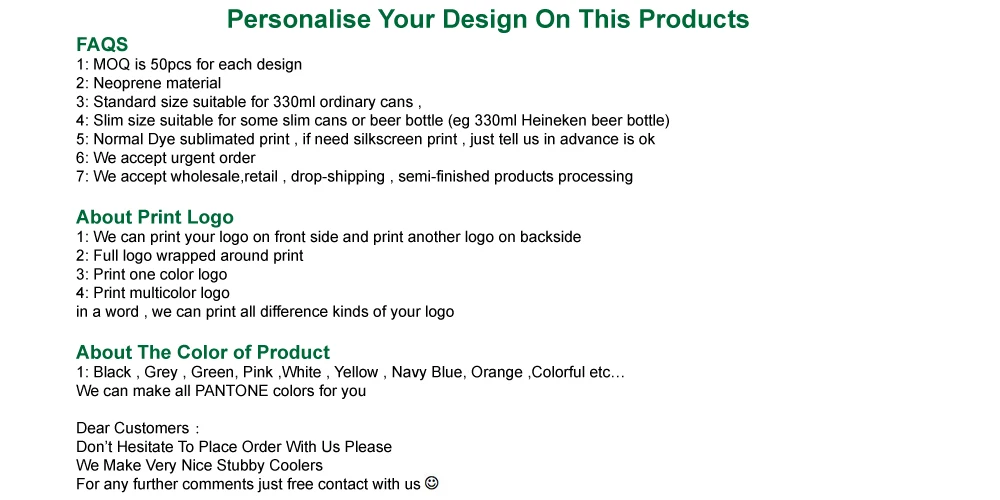1000x500 pixels.
Task: Click the 'Dye sublimated print' line
Action: [365, 139]
